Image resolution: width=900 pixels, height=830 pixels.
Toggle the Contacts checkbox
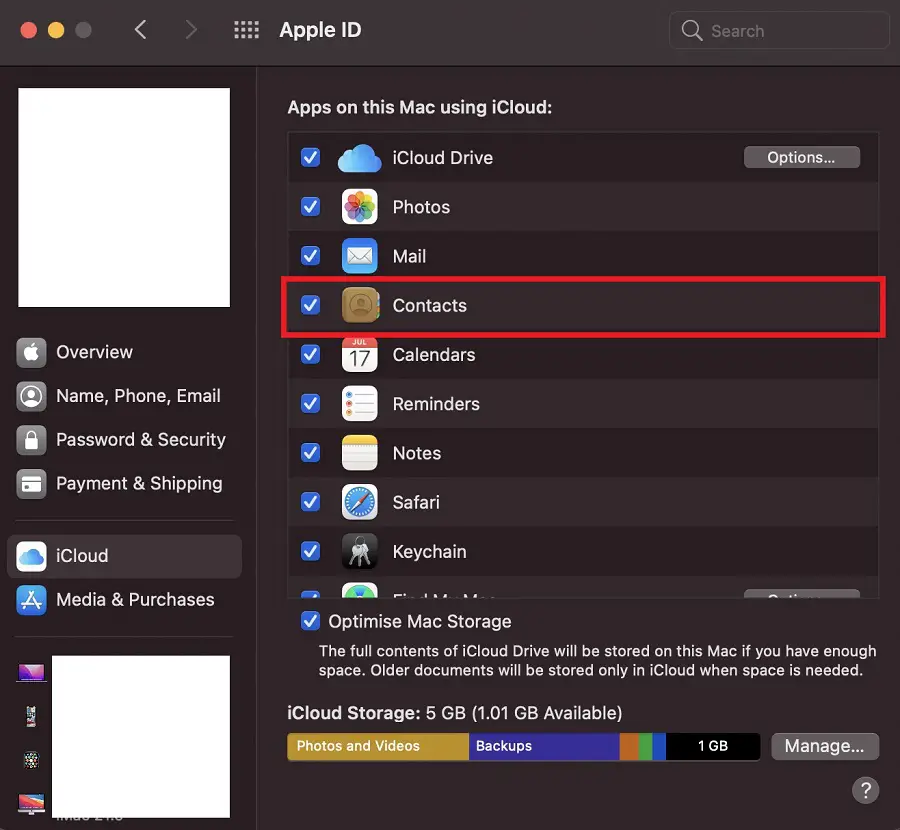point(311,305)
